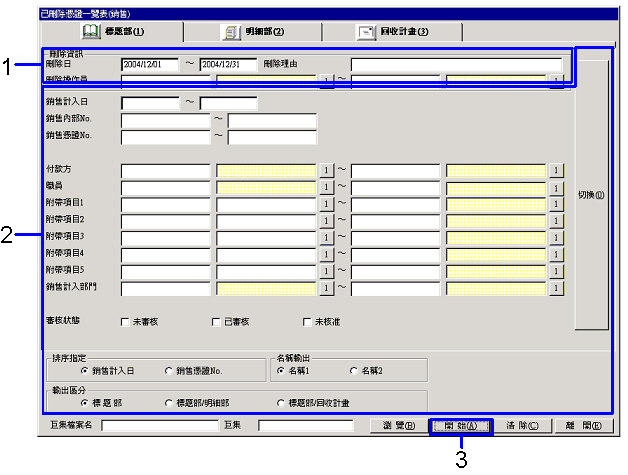Open lookup for 付款方 end value
Screen dimensions: 628x475
click(556, 170)
